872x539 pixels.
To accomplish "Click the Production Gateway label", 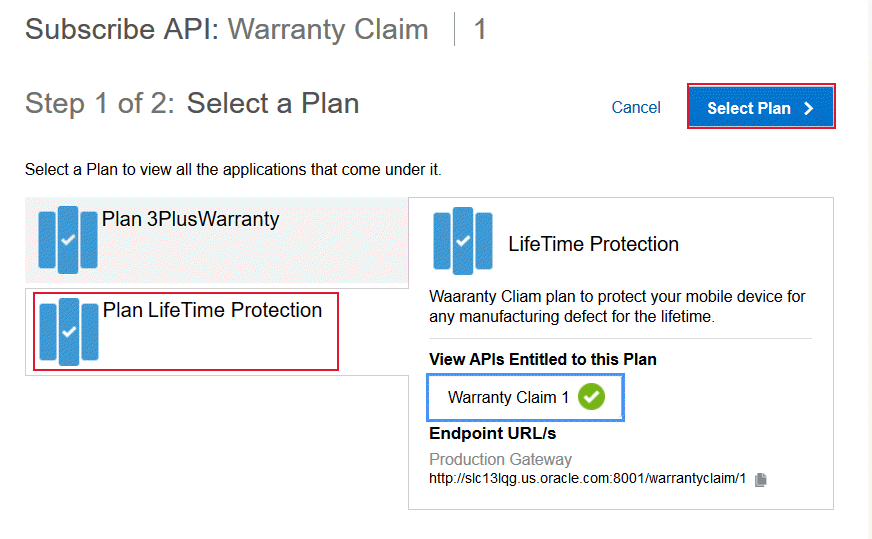I will (500, 459).
